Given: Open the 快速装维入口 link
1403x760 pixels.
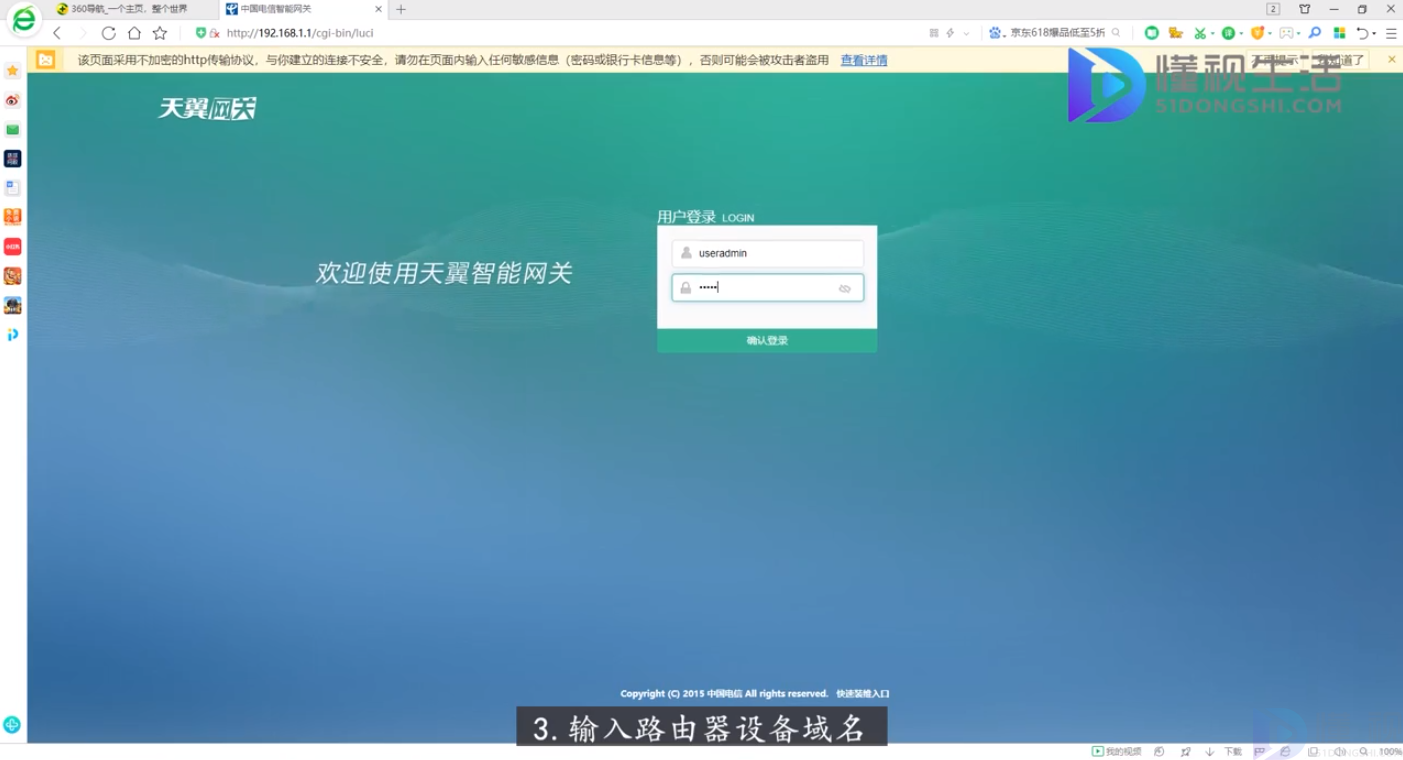Looking at the screenshot, I should [x=863, y=693].
